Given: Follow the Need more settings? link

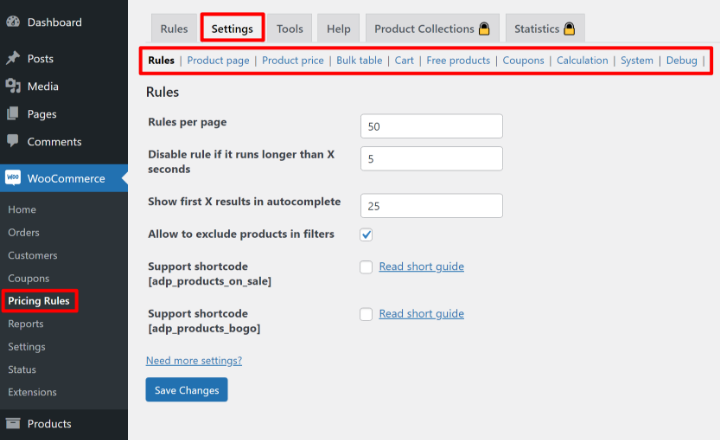Looking at the screenshot, I should tap(194, 360).
